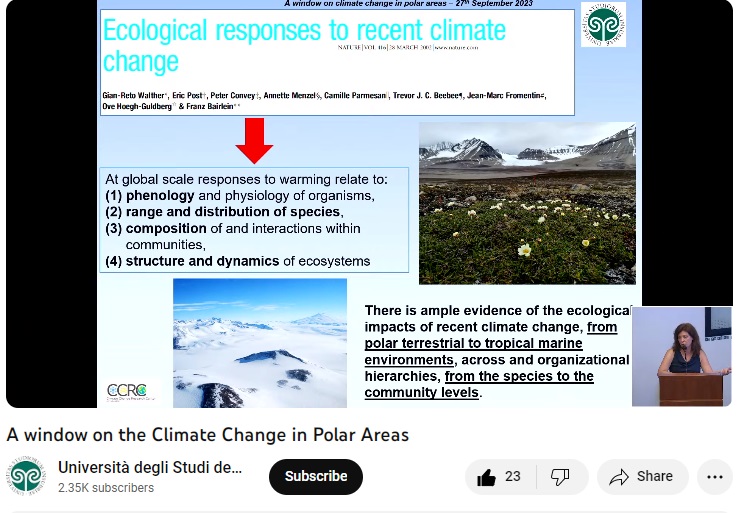The image size is (745, 513).
Task: Click the 2.35K subscribers count text
Action: (x=106, y=488)
